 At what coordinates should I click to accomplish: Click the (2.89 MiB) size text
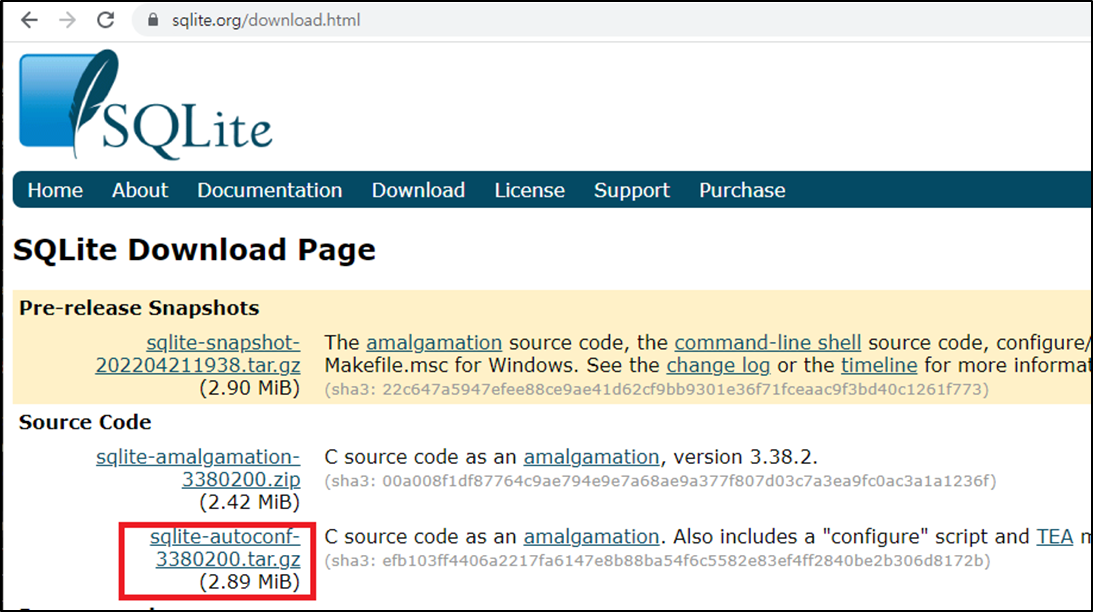(x=250, y=582)
